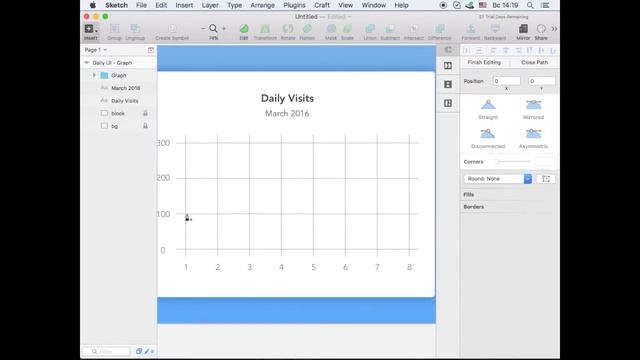640x360 pixels.
Task: Select the Rotate tool
Action: (x=288, y=29)
